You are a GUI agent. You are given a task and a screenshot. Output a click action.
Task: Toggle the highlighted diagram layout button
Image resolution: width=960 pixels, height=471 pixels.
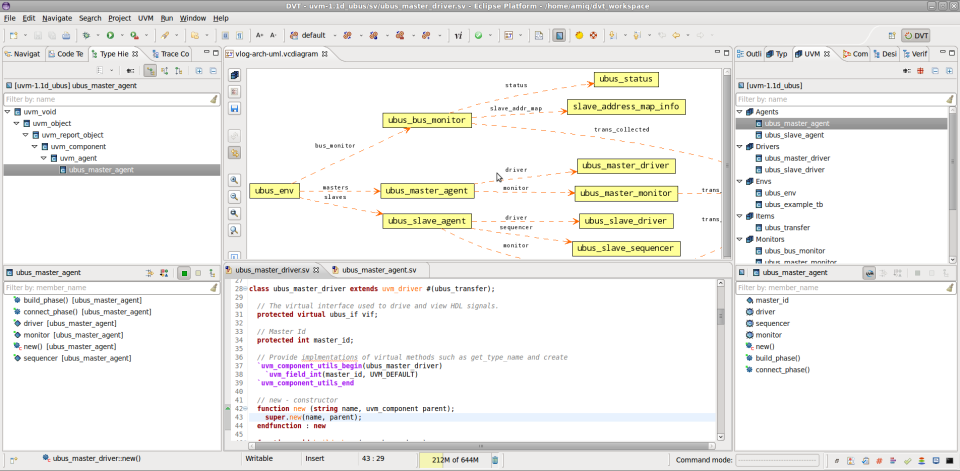234,153
